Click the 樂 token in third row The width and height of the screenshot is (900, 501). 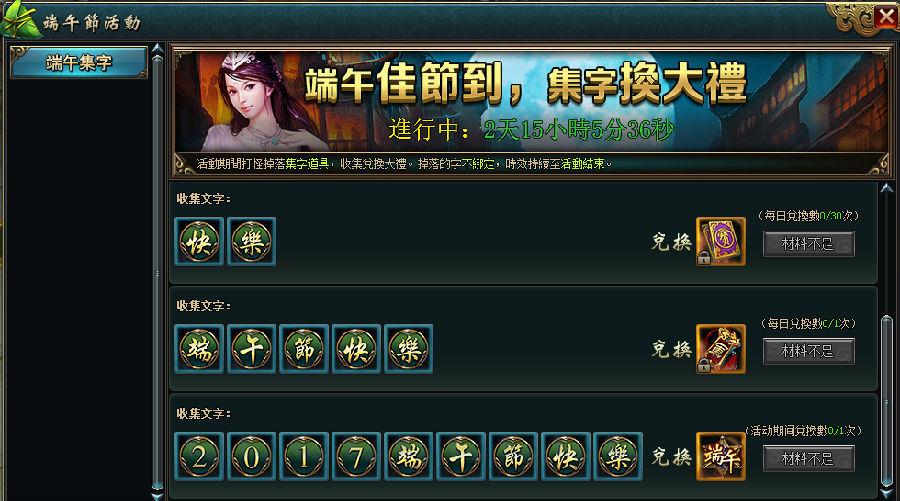click(618, 457)
